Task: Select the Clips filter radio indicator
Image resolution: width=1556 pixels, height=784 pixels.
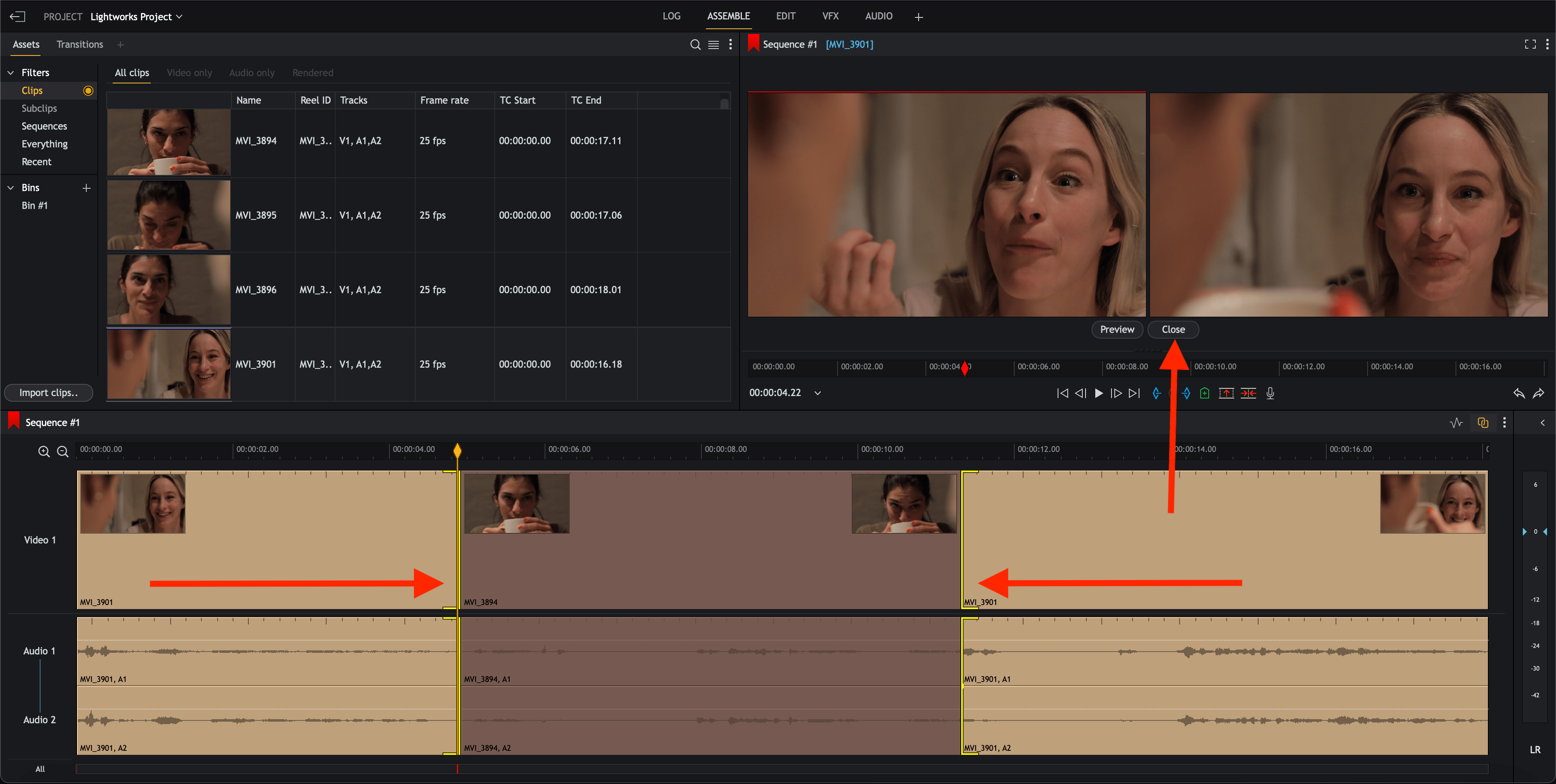Action: tap(88, 91)
